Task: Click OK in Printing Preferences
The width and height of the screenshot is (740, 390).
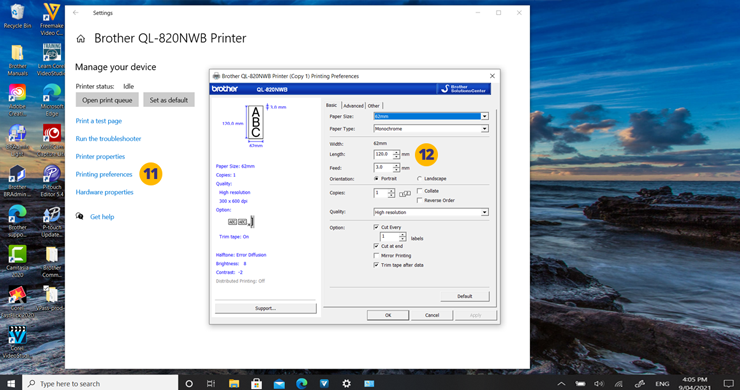Action: [388, 315]
